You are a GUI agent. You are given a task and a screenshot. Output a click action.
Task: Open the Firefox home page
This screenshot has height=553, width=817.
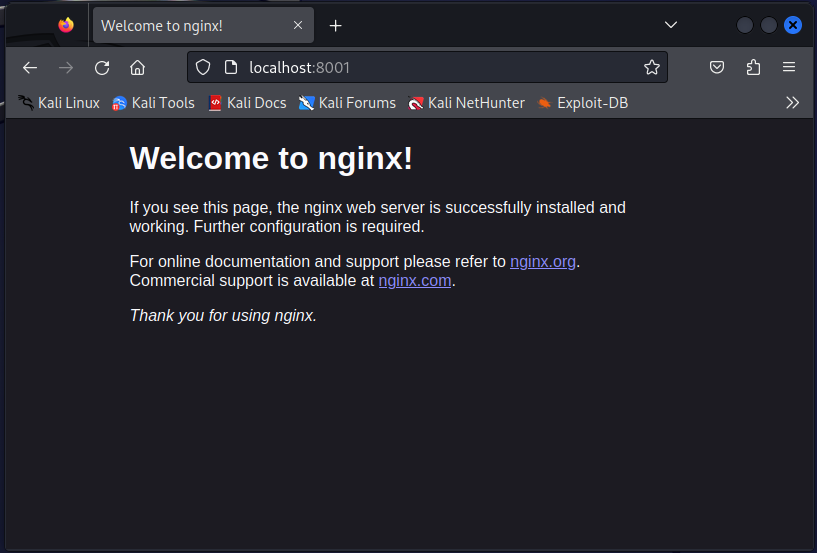pos(138,68)
